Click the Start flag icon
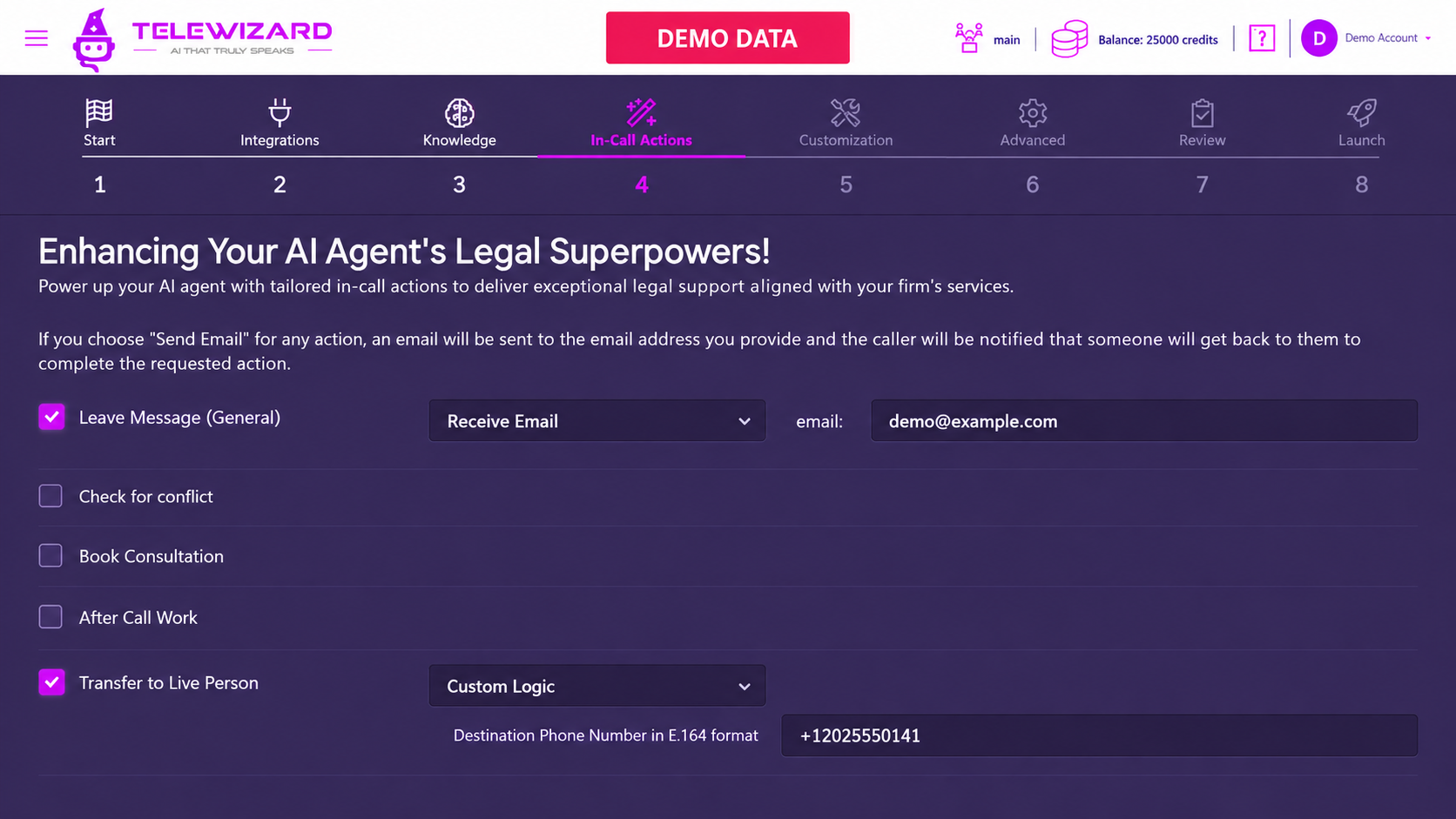This screenshot has height=819, width=1456. (99, 112)
